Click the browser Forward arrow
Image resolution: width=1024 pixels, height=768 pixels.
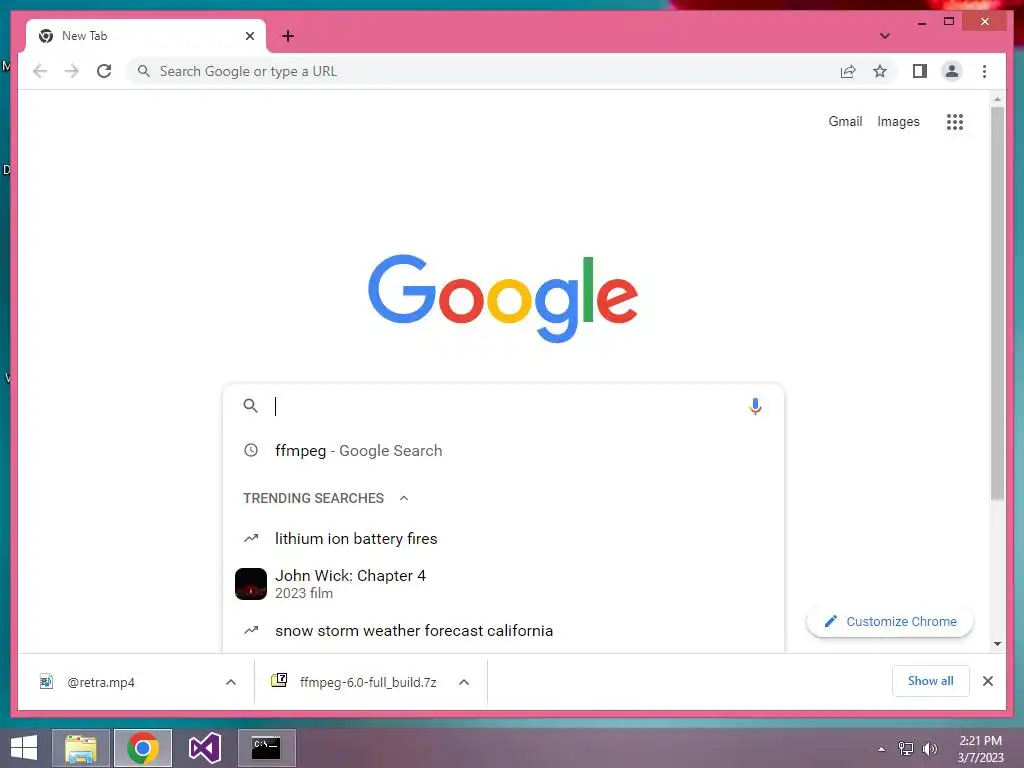pos(72,71)
